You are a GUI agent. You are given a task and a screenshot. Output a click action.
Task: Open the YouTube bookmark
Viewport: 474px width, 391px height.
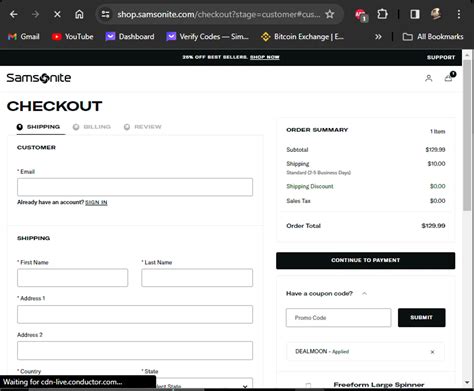[73, 37]
